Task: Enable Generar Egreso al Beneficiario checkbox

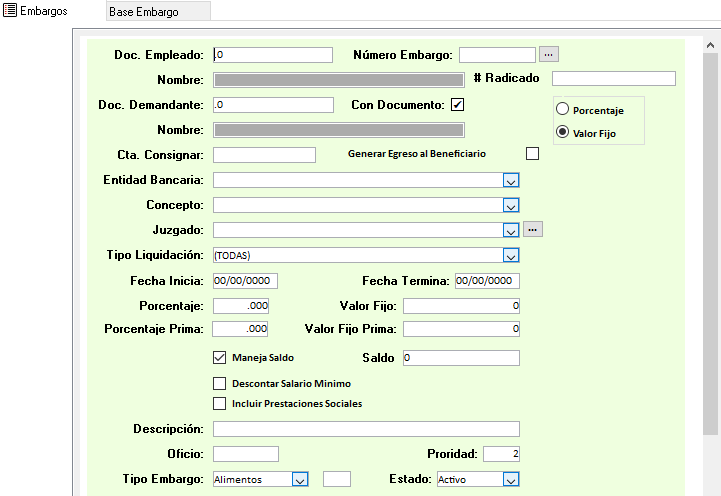Action: (x=532, y=153)
